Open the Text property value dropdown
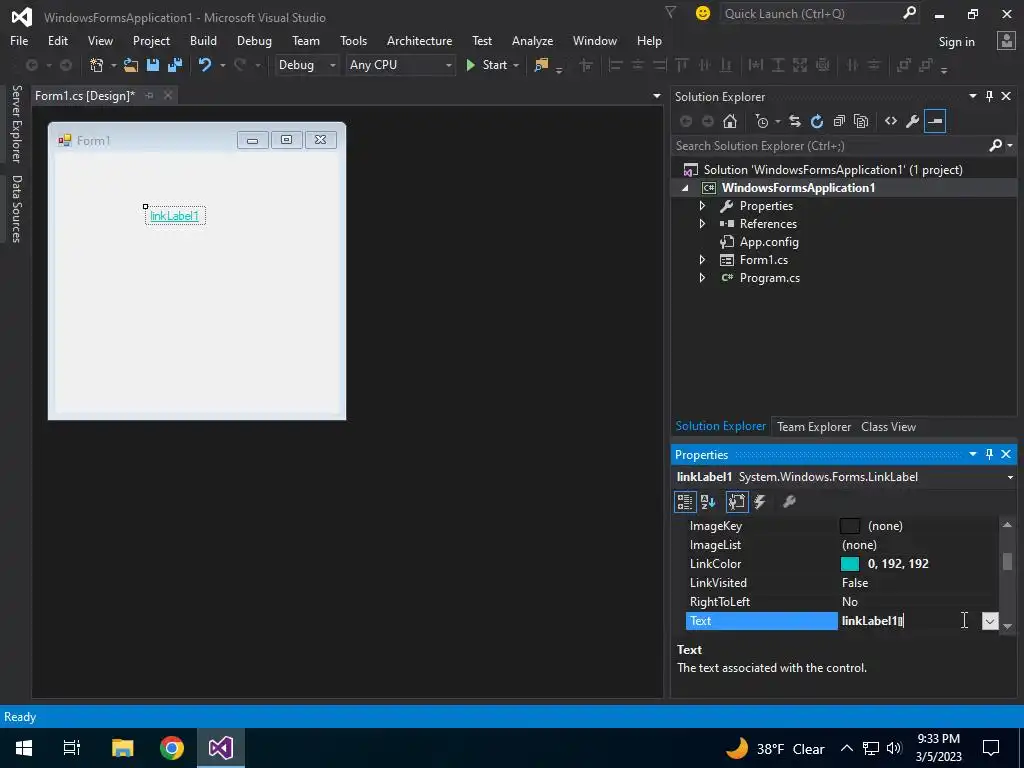The image size is (1024, 768). [990, 621]
